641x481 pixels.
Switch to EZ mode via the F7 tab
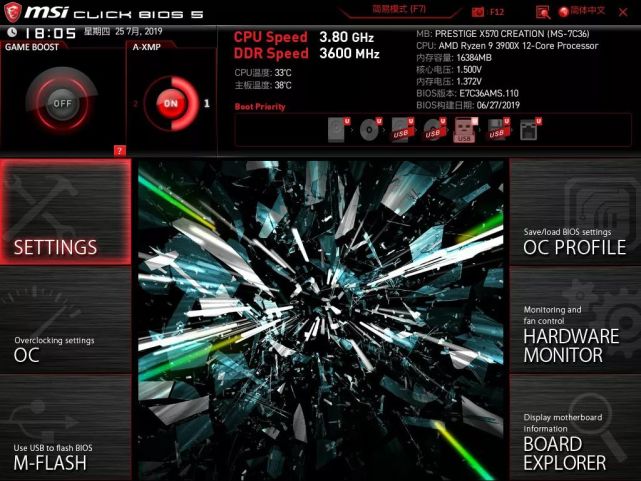tap(399, 9)
